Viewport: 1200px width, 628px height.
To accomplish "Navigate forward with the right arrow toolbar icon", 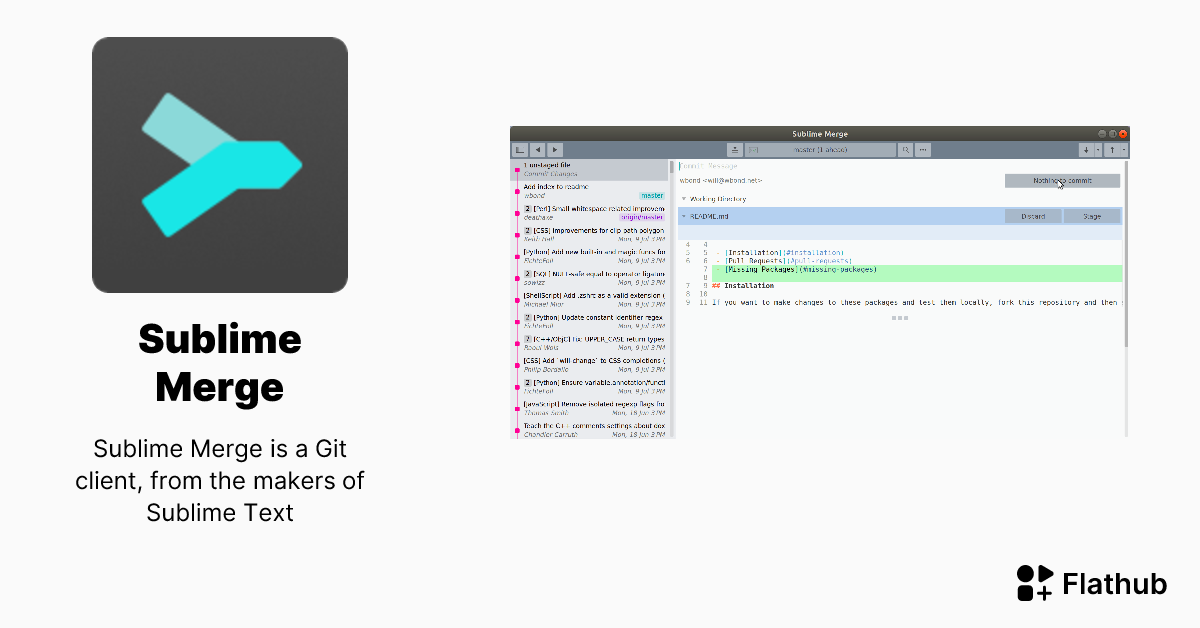I will [555, 149].
